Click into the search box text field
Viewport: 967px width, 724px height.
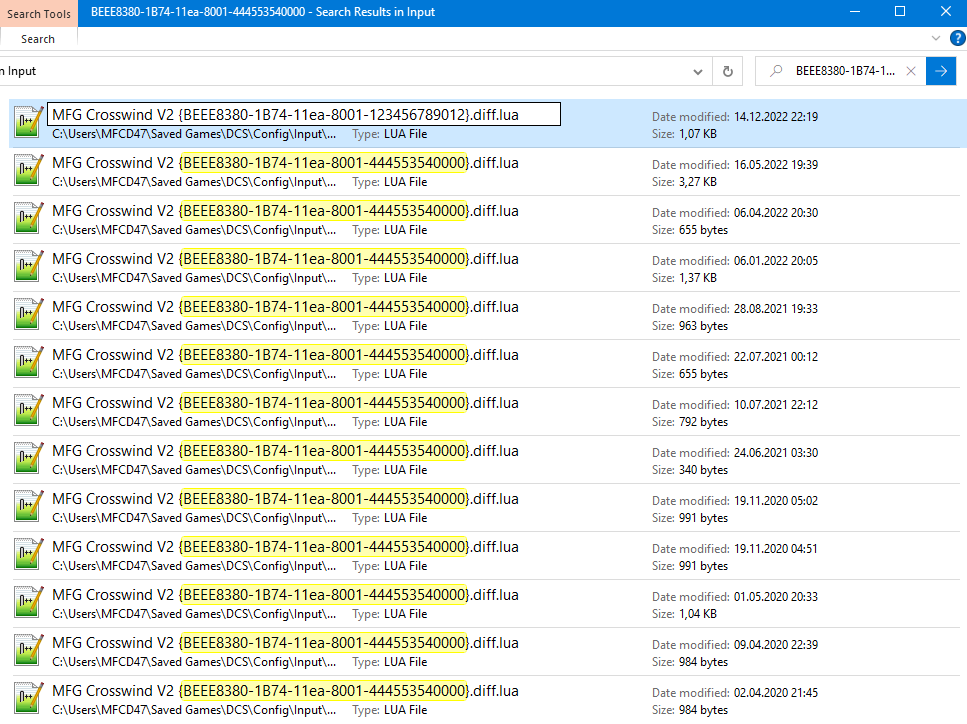[x=845, y=71]
